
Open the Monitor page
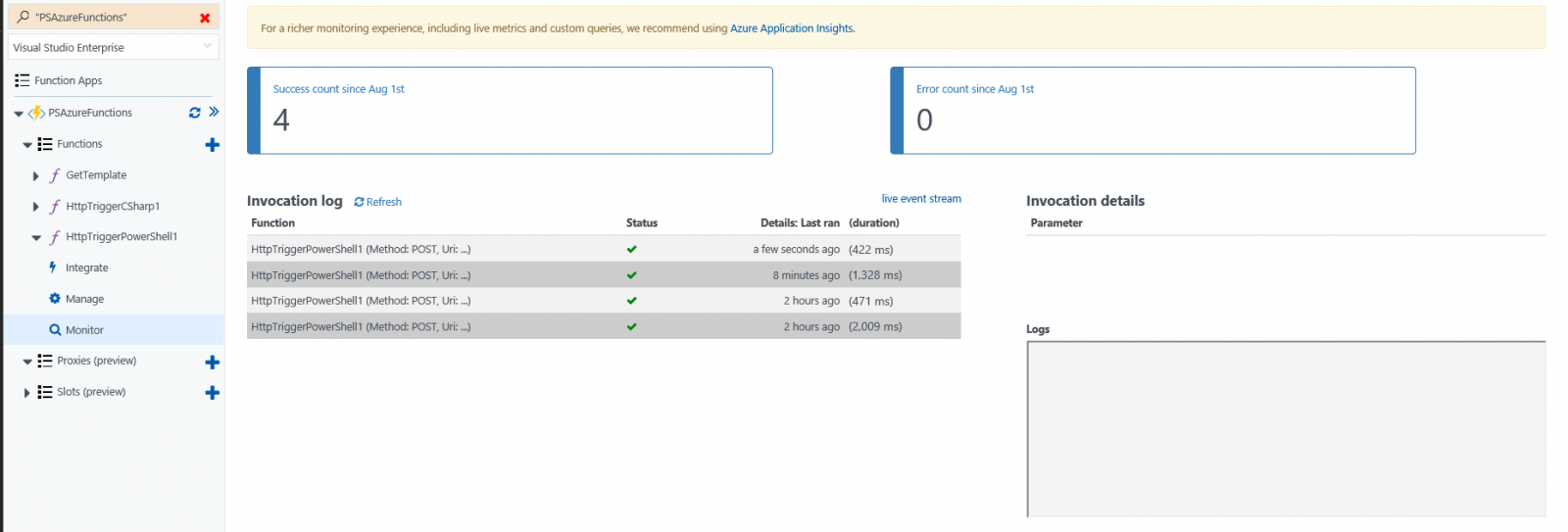[x=84, y=330]
